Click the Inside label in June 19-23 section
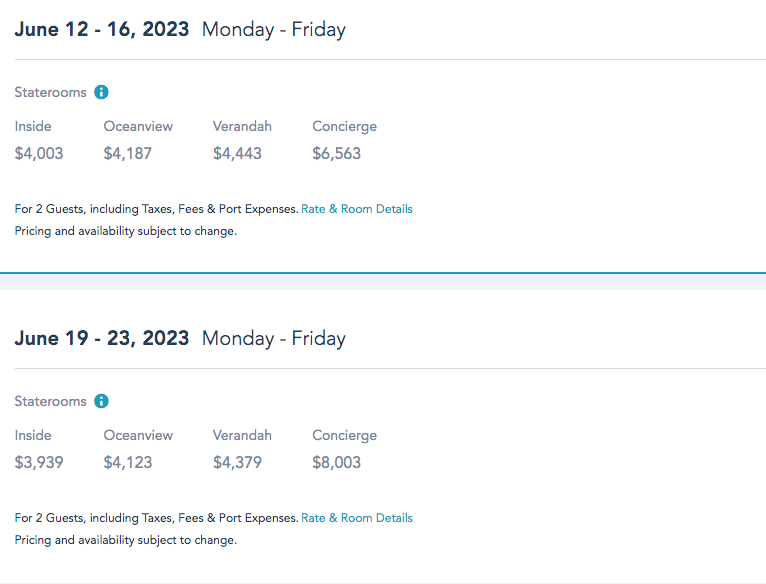The image size is (766, 584). pyautogui.click(x=33, y=435)
